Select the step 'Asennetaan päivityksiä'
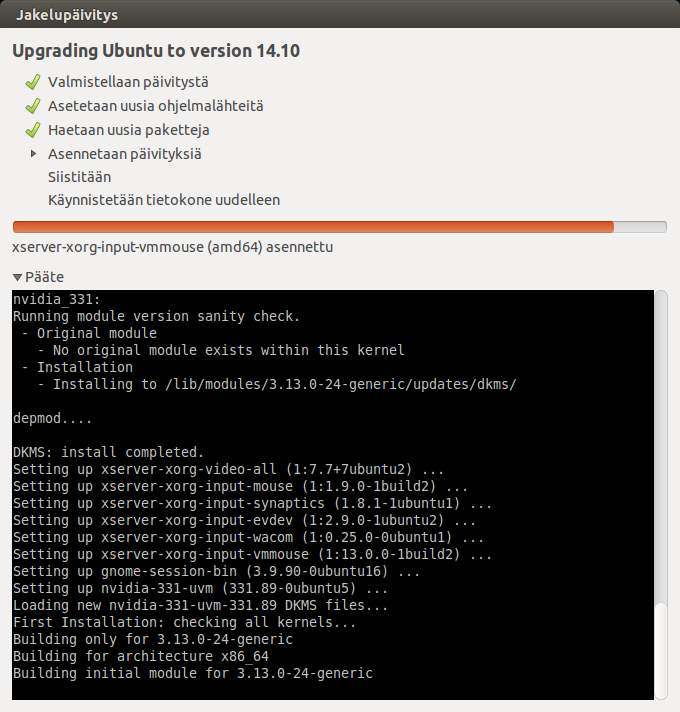 pos(125,154)
